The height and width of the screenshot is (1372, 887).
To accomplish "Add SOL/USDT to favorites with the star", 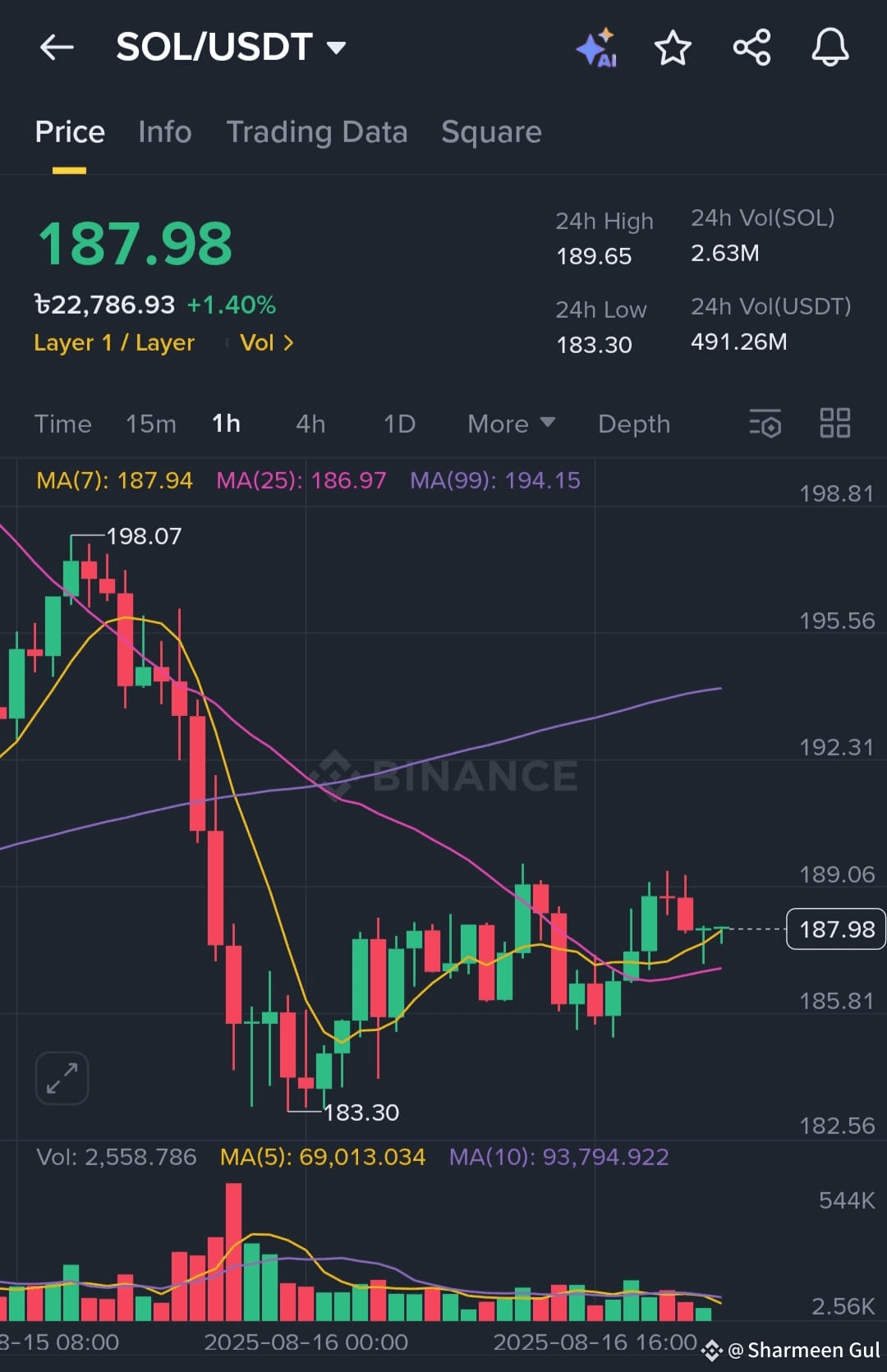I will (673, 48).
